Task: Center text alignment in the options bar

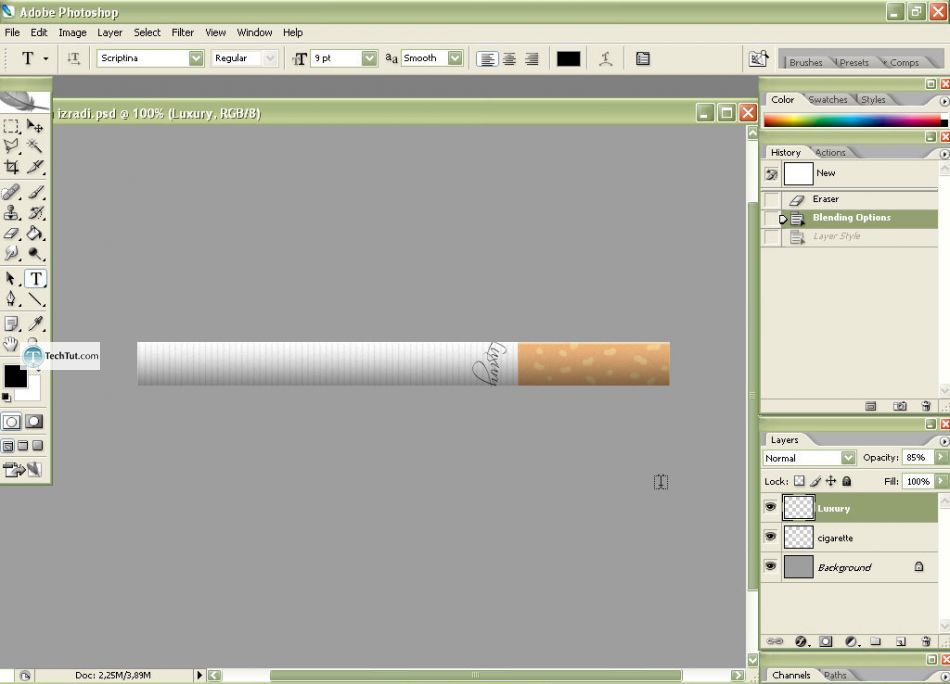Action: (x=509, y=59)
